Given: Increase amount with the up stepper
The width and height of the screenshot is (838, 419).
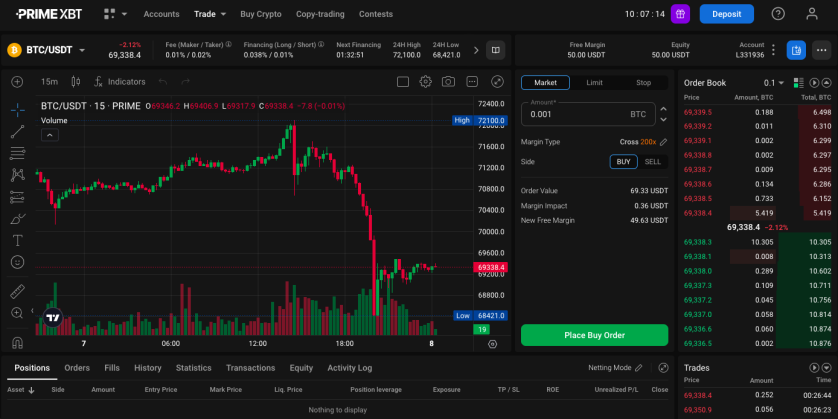Looking at the screenshot, I should pos(663,108).
